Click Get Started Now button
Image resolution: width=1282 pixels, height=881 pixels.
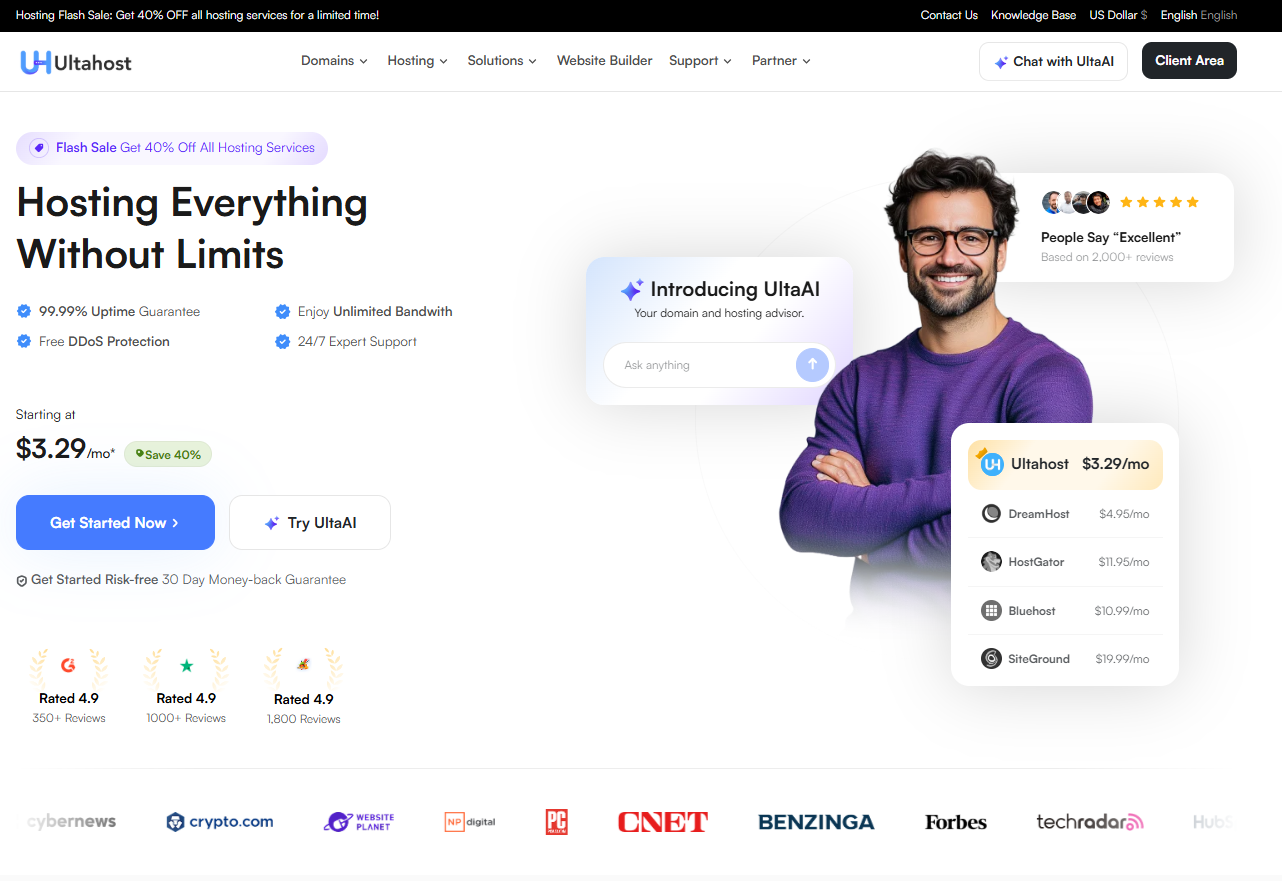click(115, 523)
